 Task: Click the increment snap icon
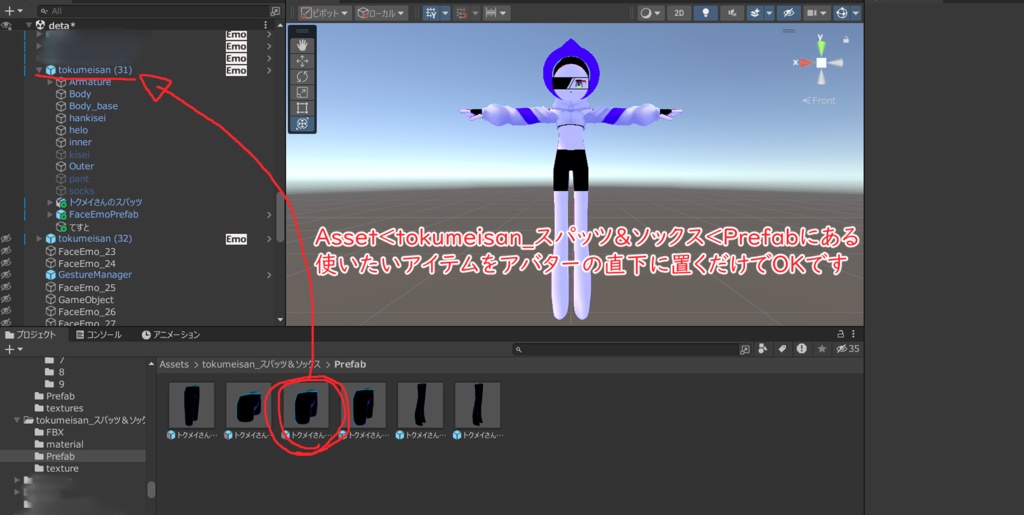pyautogui.click(x=462, y=12)
